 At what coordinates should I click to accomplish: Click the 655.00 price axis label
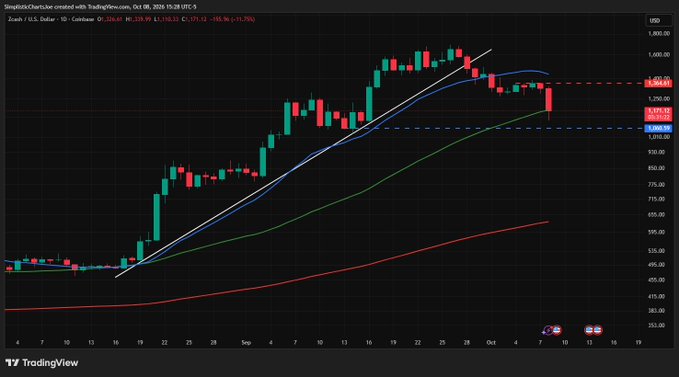tap(656, 215)
